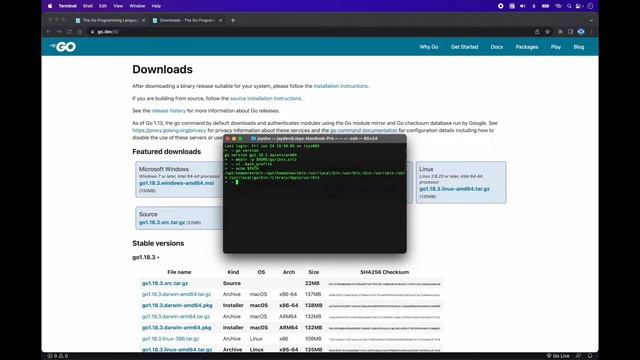Open the View menu
Image resolution: width=640 pixels, height=360 pixels.
118,6
